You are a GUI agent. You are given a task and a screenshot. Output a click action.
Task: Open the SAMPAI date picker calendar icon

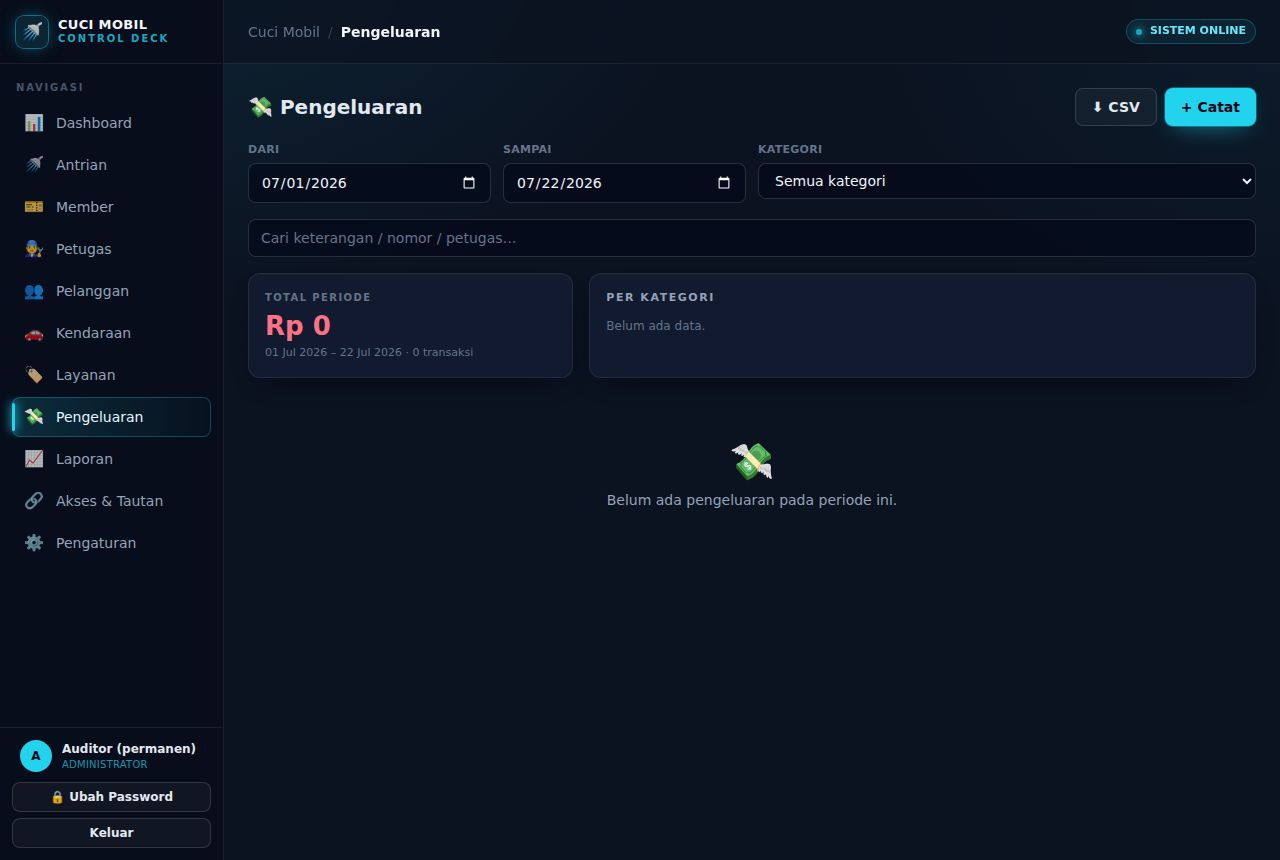pos(724,183)
